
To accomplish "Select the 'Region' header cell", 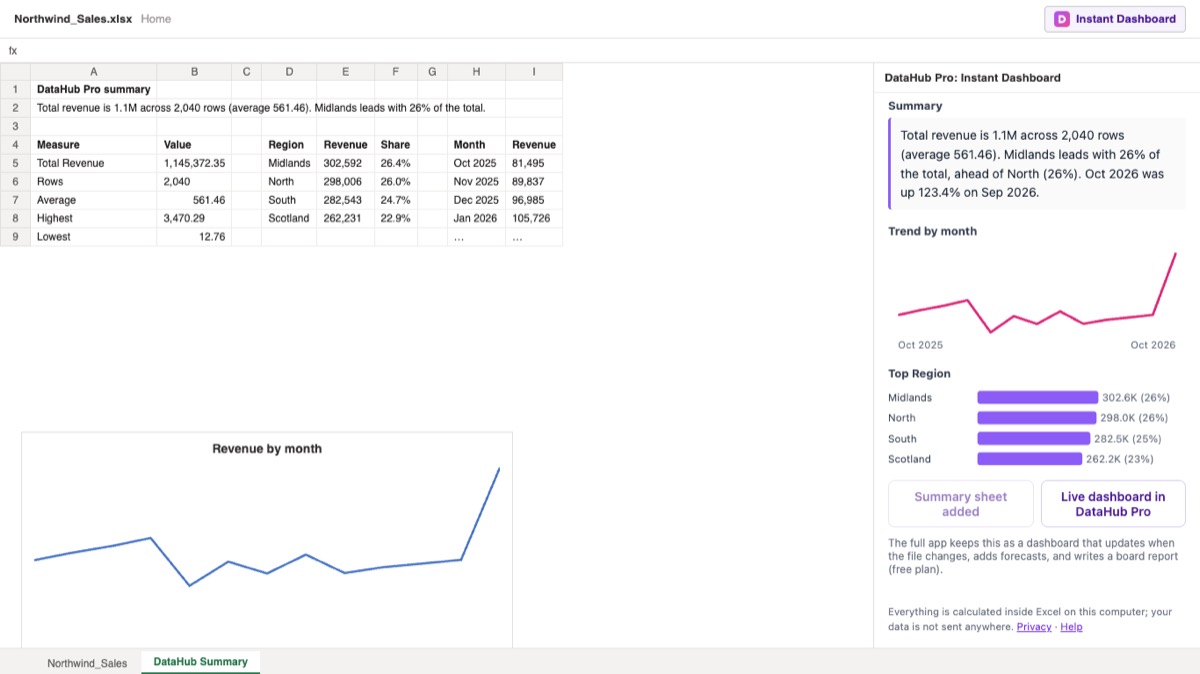I will click(289, 144).
